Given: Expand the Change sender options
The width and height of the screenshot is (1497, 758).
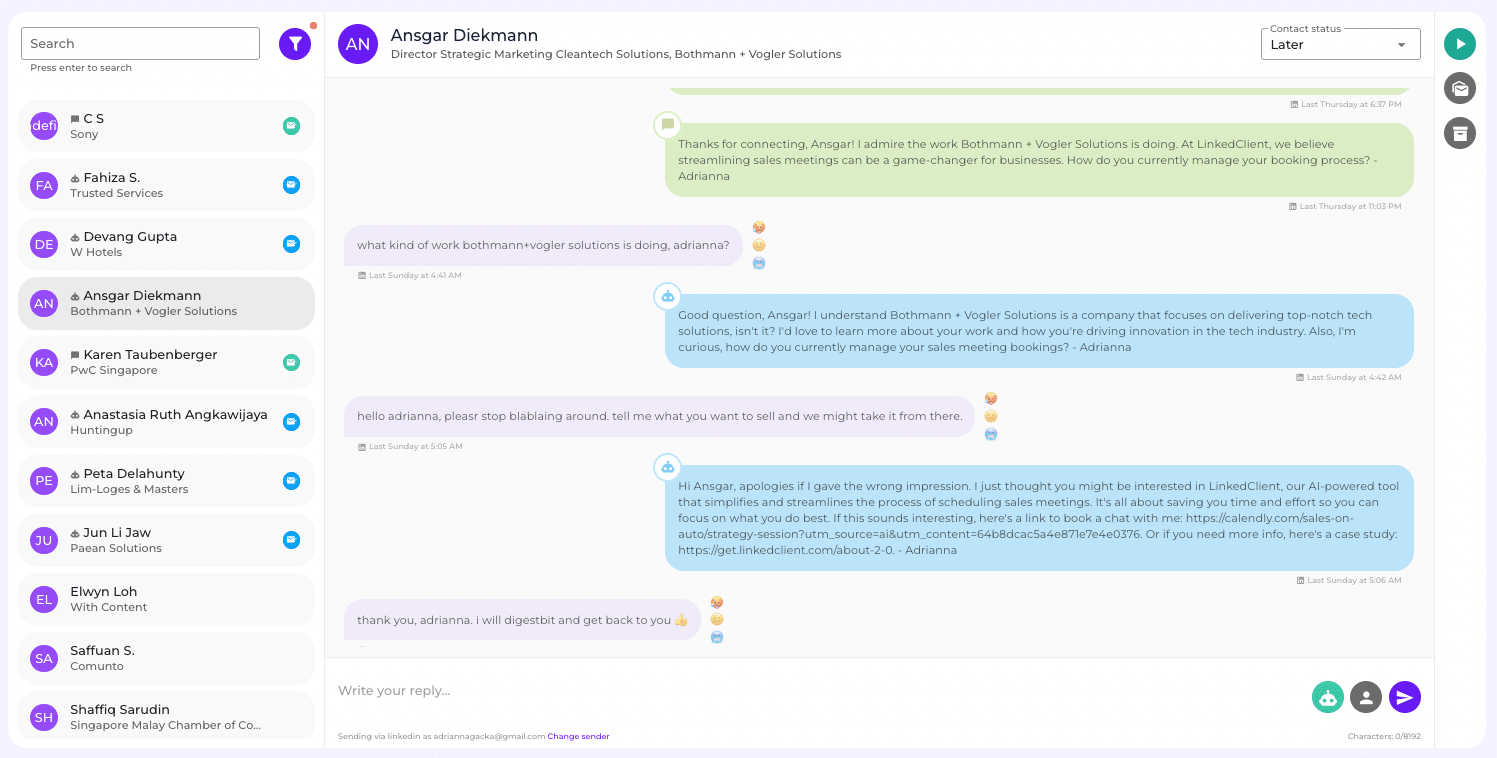Looking at the screenshot, I should click(x=578, y=736).
